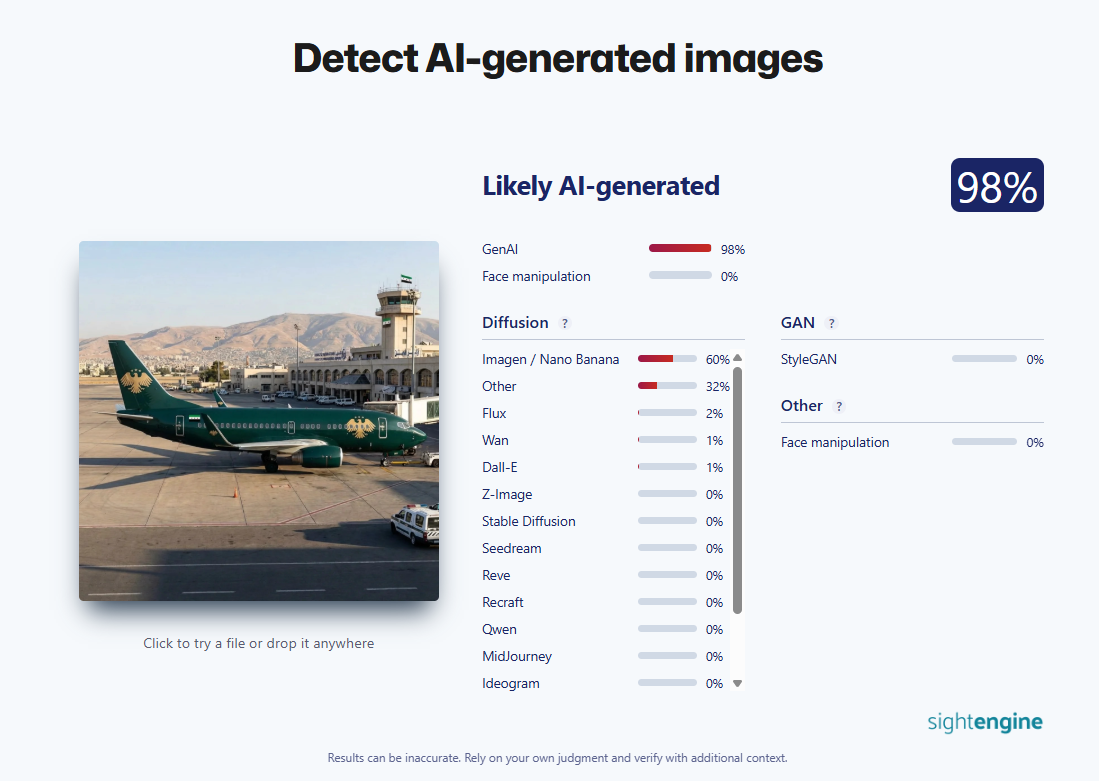Click the Face manipulation bar under GenAI
The image size is (1099, 781).
pyautogui.click(x=680, y=276)
